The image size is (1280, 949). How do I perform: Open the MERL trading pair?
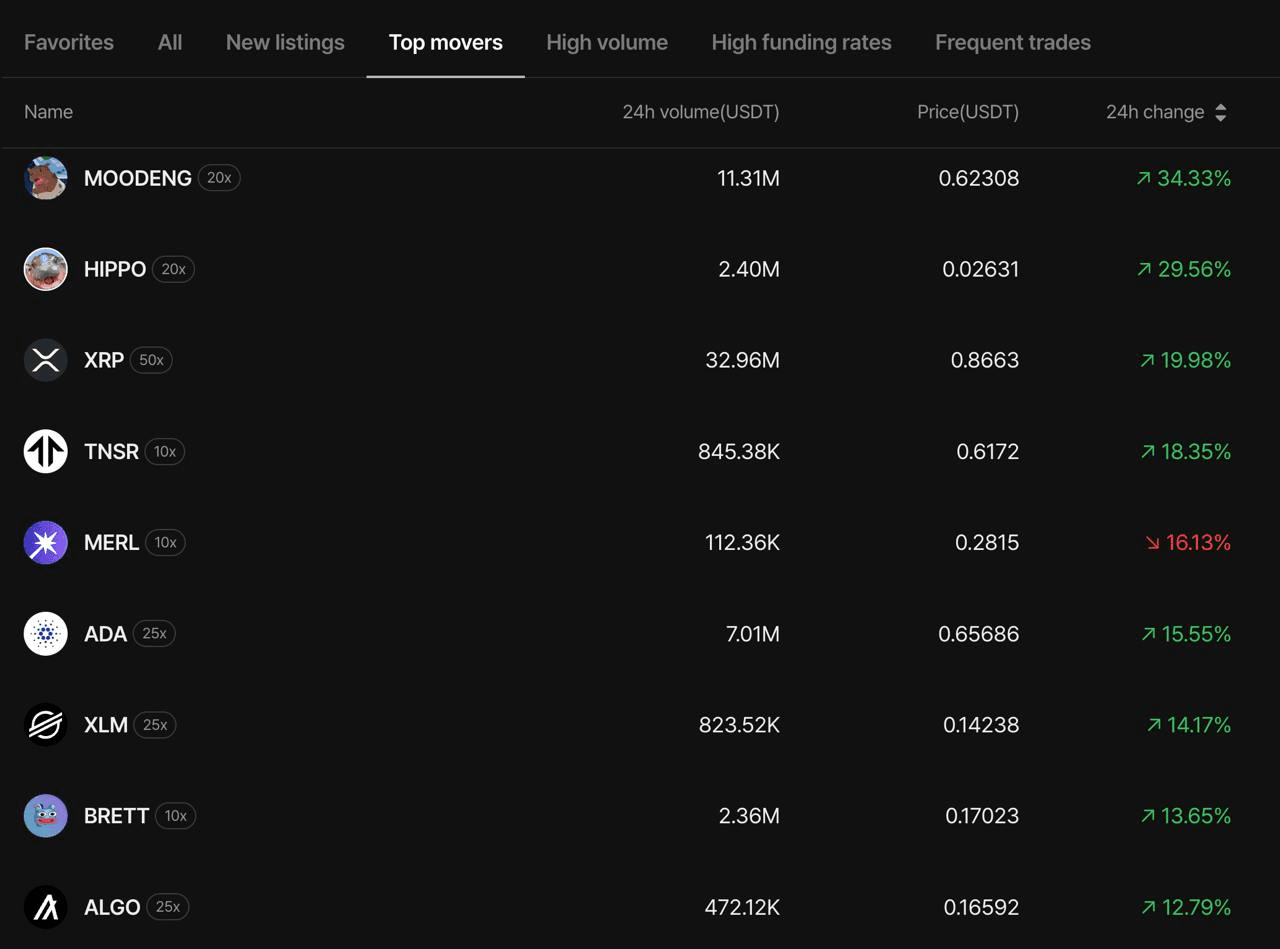click(x=111, y=542)
